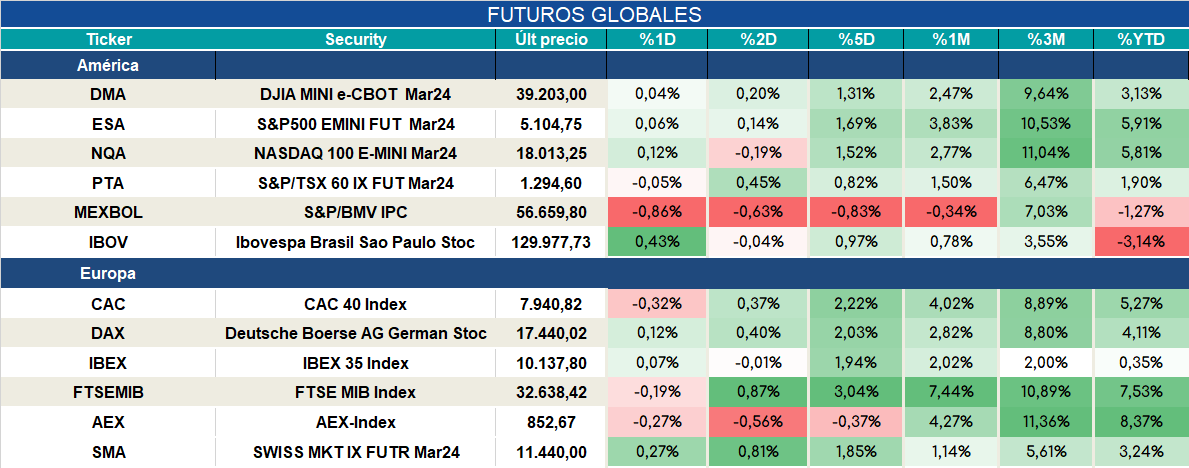Screen dimensions: 1189x468
Task: Select the Europa section row
Action: (594, 274)
